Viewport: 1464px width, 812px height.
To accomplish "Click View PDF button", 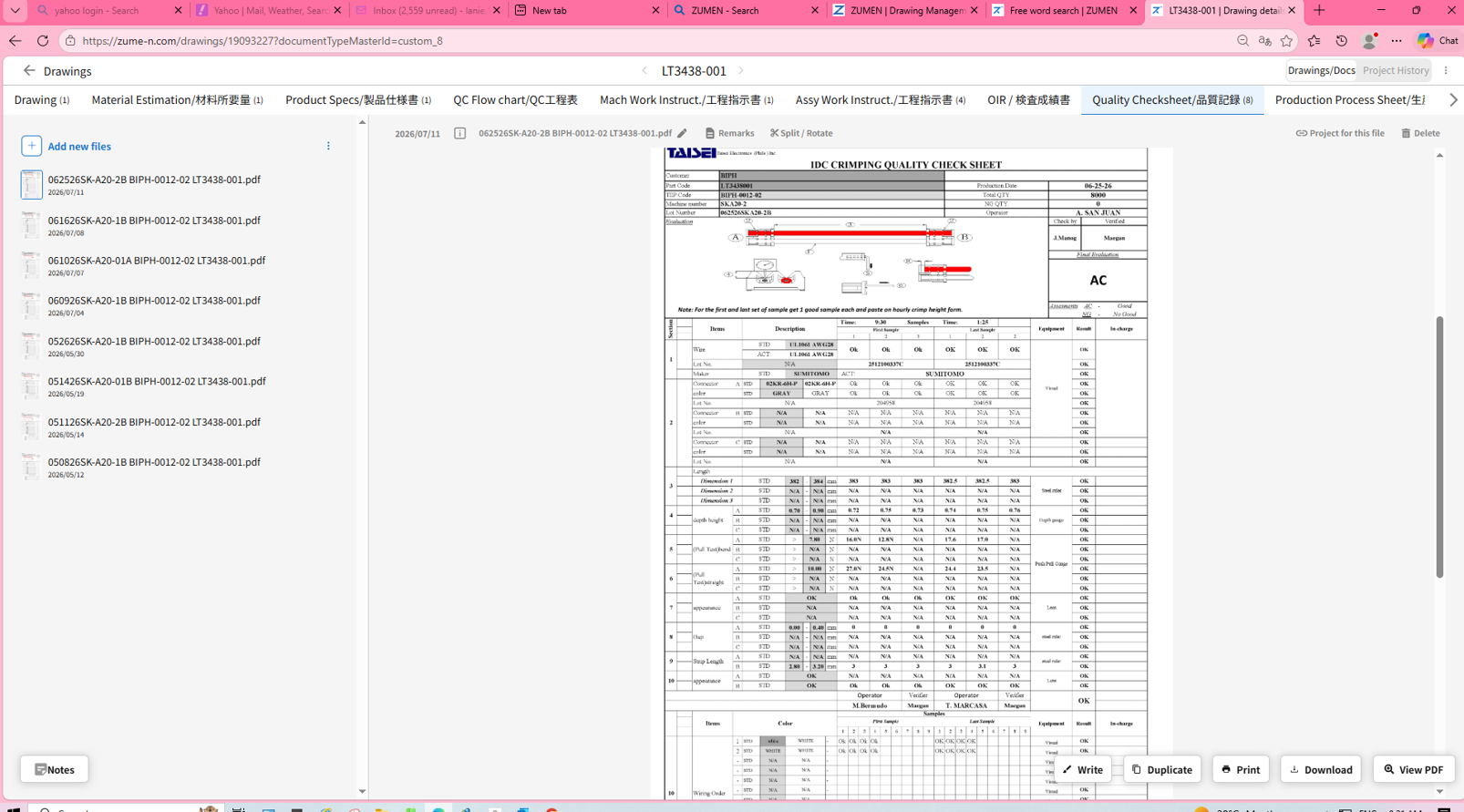I will (1414, 769).
